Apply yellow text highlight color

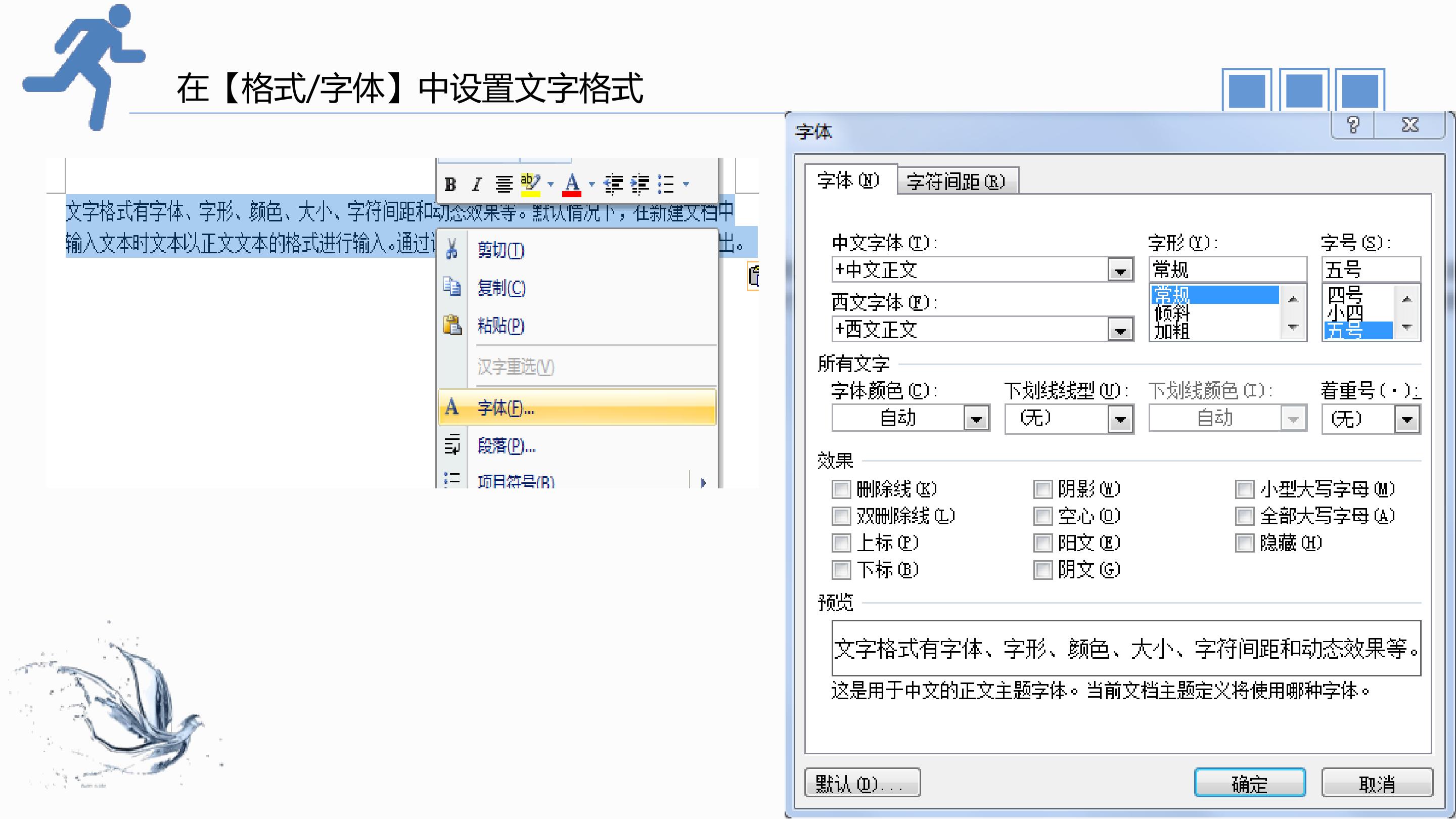click(530, 184)
